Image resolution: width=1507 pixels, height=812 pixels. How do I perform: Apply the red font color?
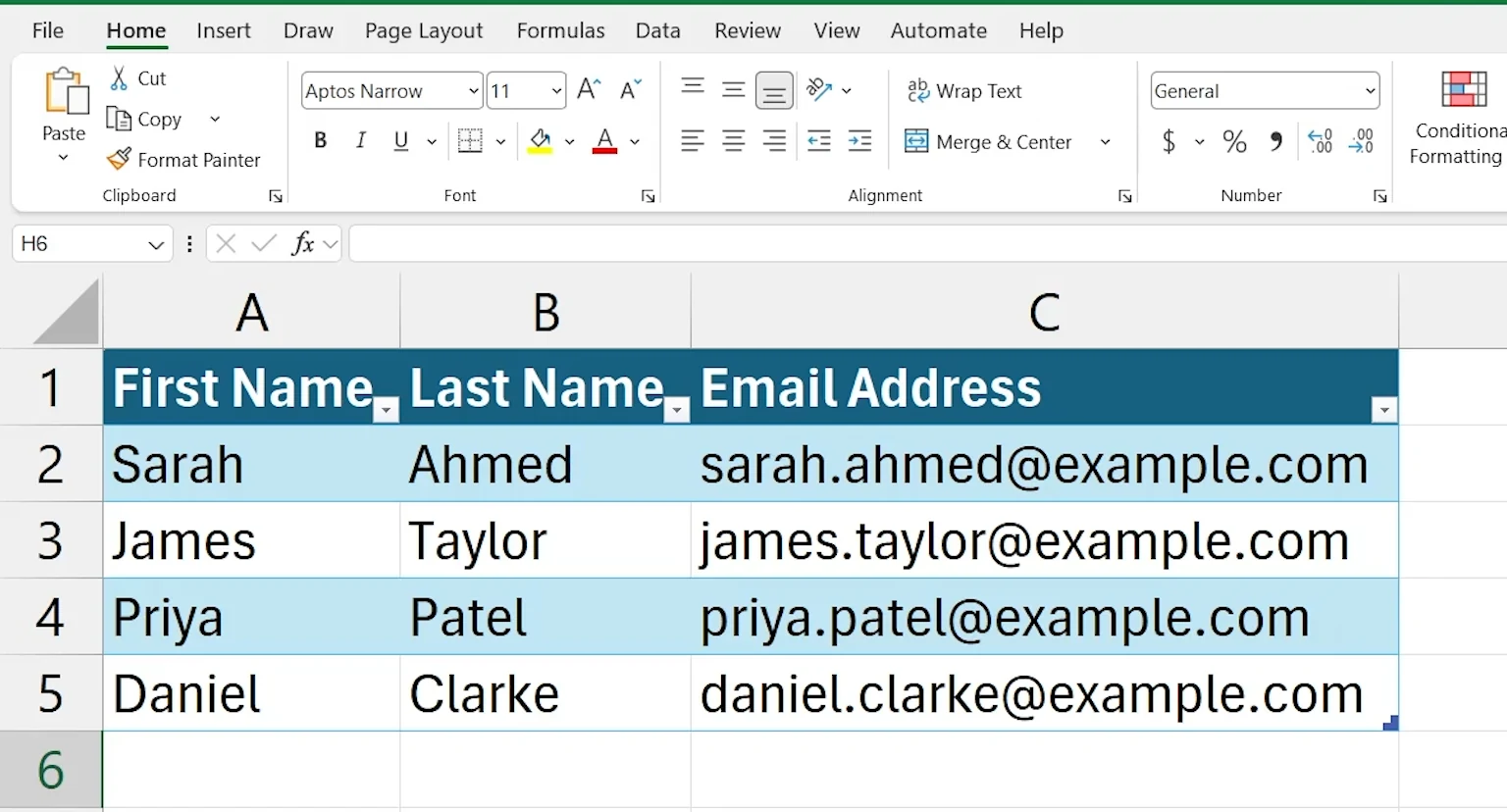click(x=605, y=142)
